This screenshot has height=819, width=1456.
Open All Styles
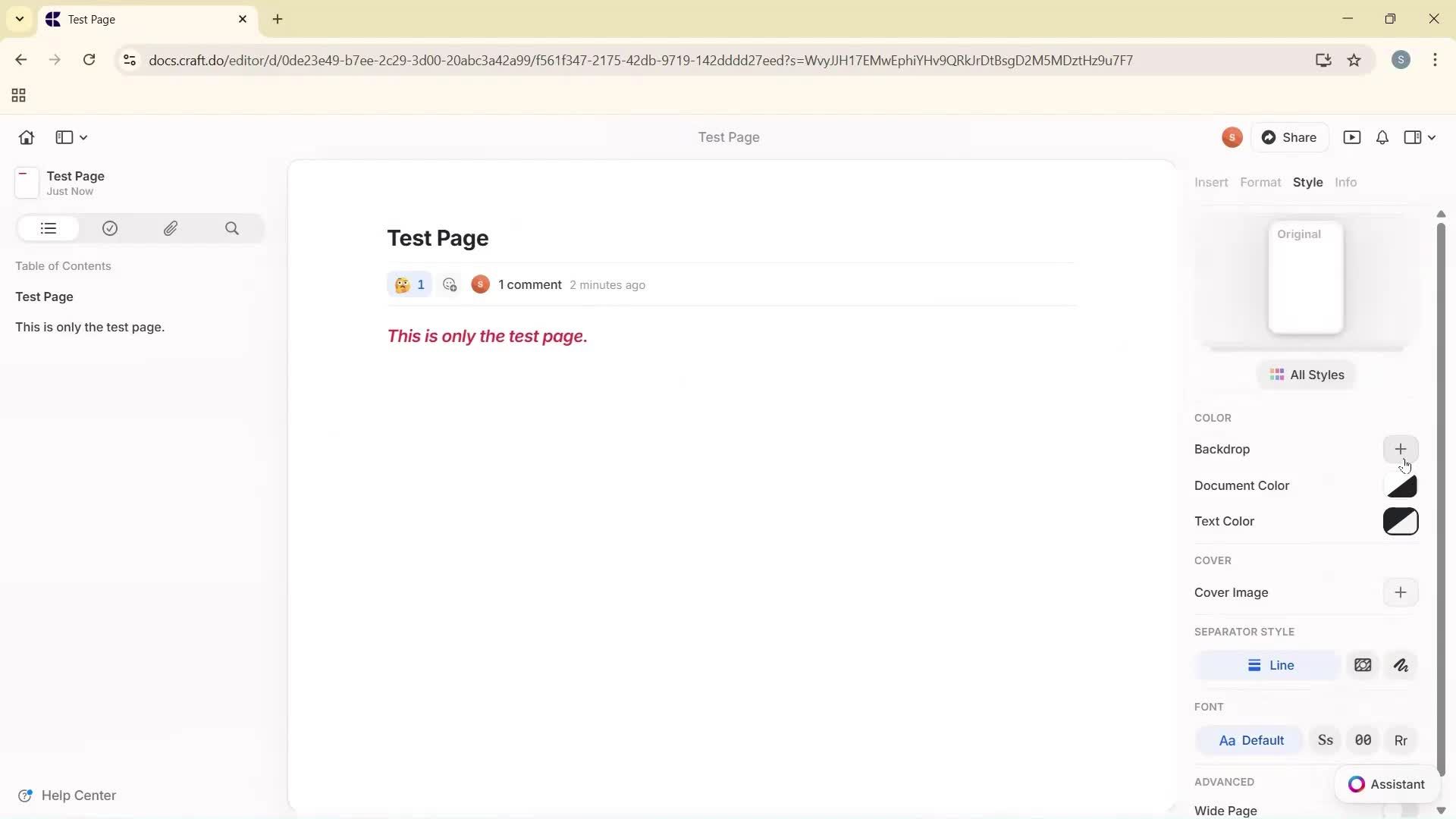point(1307,375)
